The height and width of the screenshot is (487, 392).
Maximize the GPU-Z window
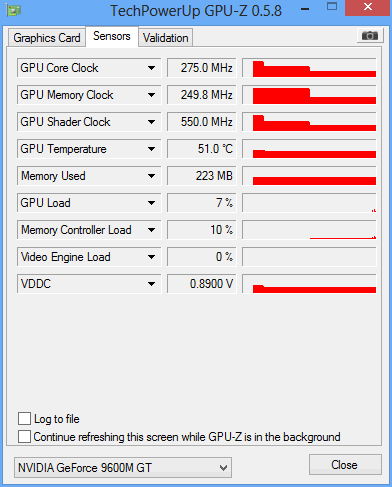332,7
